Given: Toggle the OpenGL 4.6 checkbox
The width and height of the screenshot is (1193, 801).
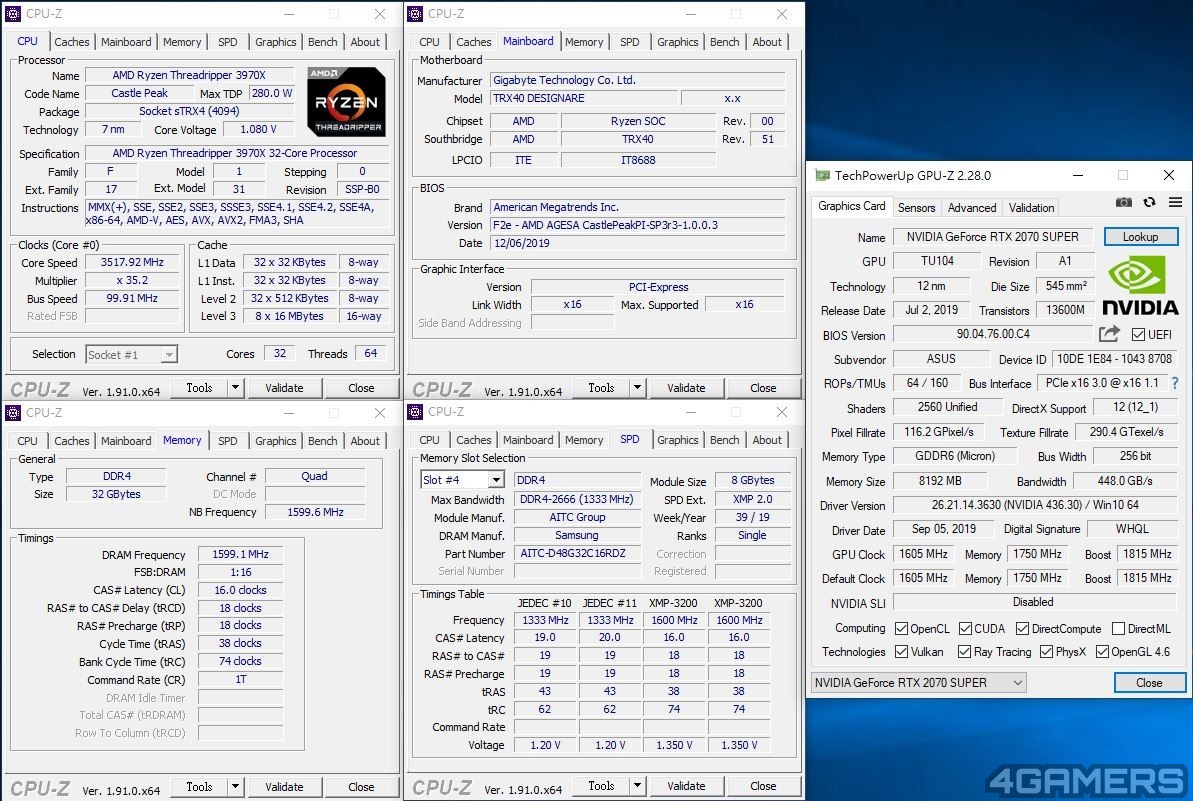Looking at the screenshot, I should 1102,652.
